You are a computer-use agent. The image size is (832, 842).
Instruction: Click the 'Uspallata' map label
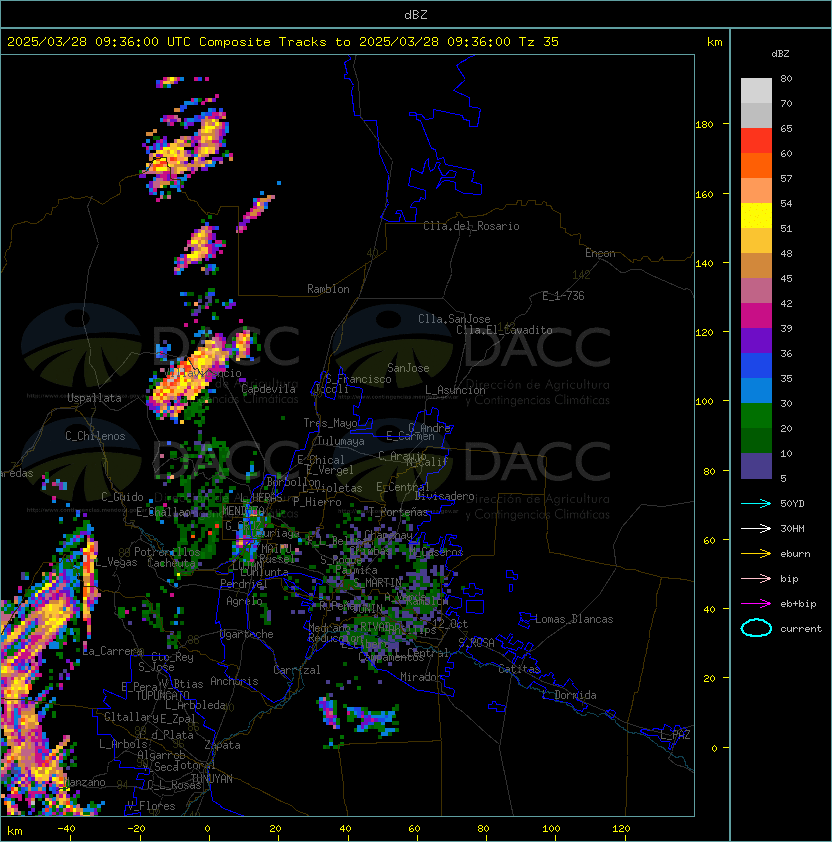[94, 398]
